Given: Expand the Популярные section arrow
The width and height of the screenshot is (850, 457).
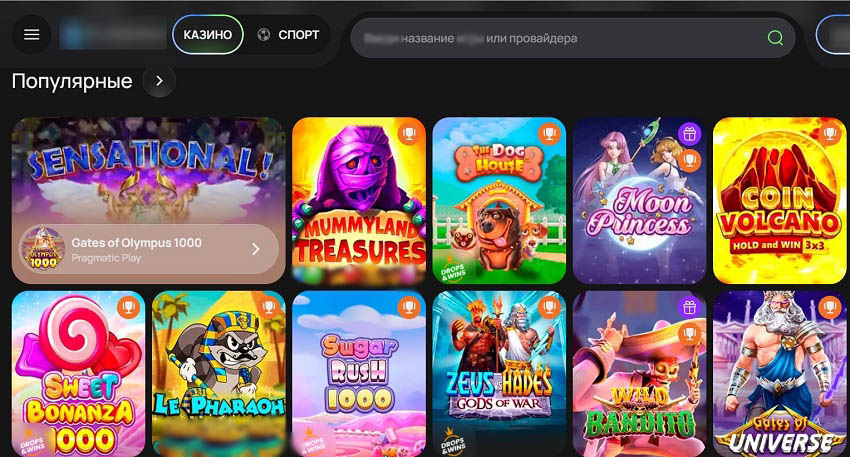Looking at the screenshot, I should (x=159, y=81).
